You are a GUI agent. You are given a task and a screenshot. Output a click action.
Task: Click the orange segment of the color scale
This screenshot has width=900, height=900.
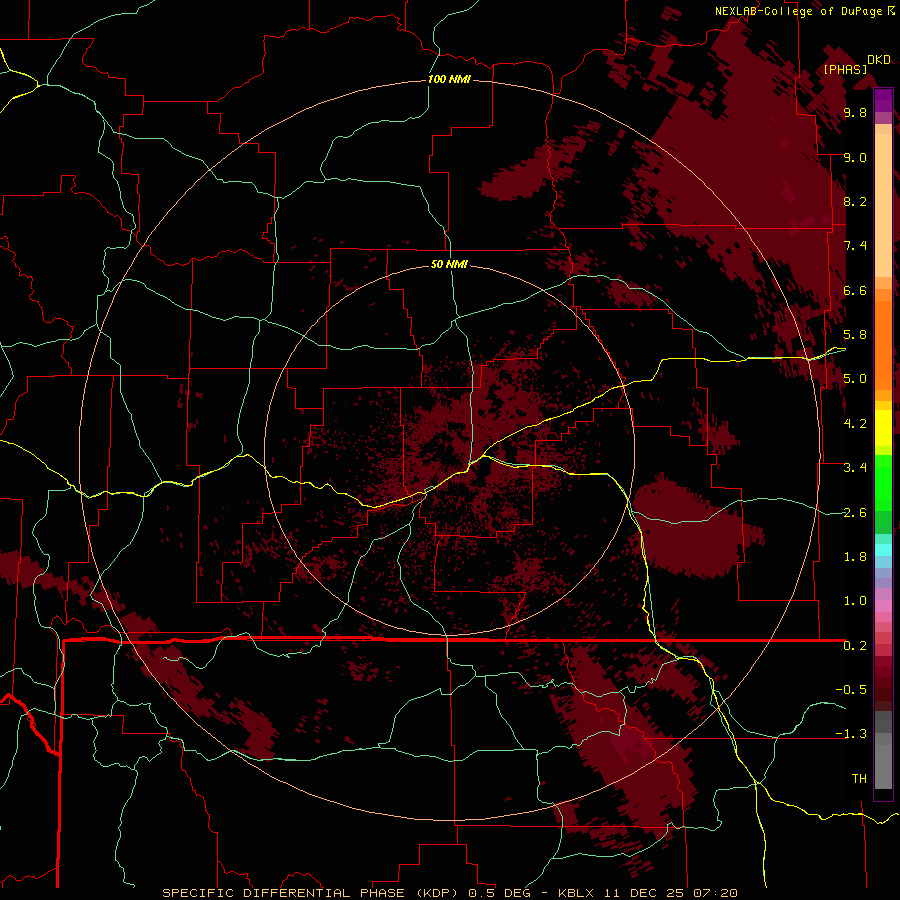point(883,345)
